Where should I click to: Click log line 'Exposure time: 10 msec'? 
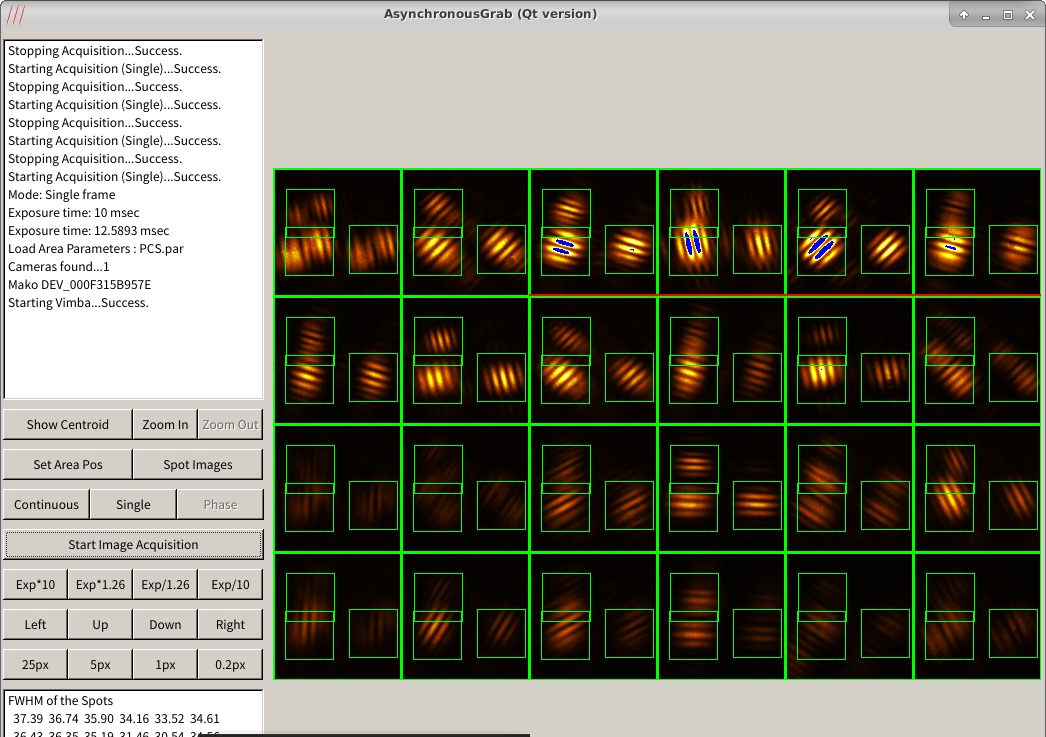coord(73,213)
